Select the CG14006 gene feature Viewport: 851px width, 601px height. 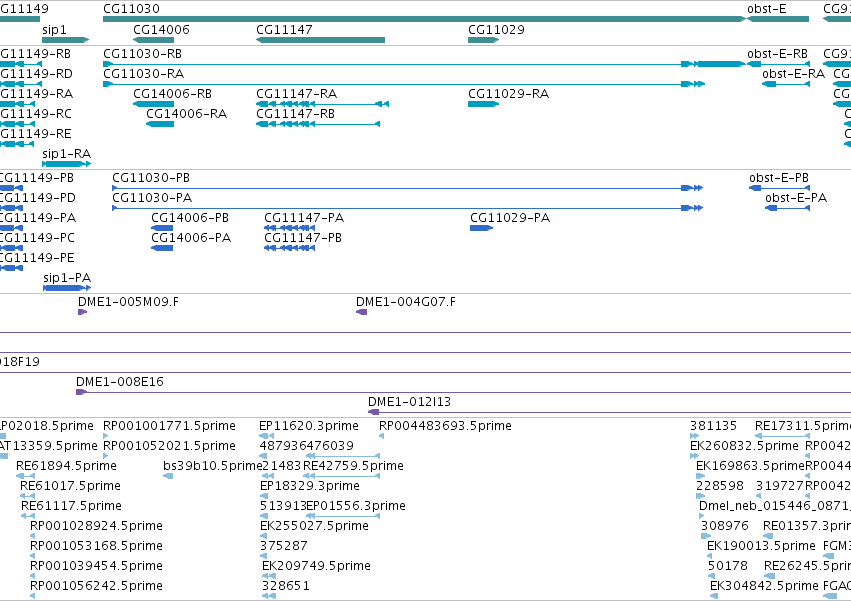coord(154,40)
